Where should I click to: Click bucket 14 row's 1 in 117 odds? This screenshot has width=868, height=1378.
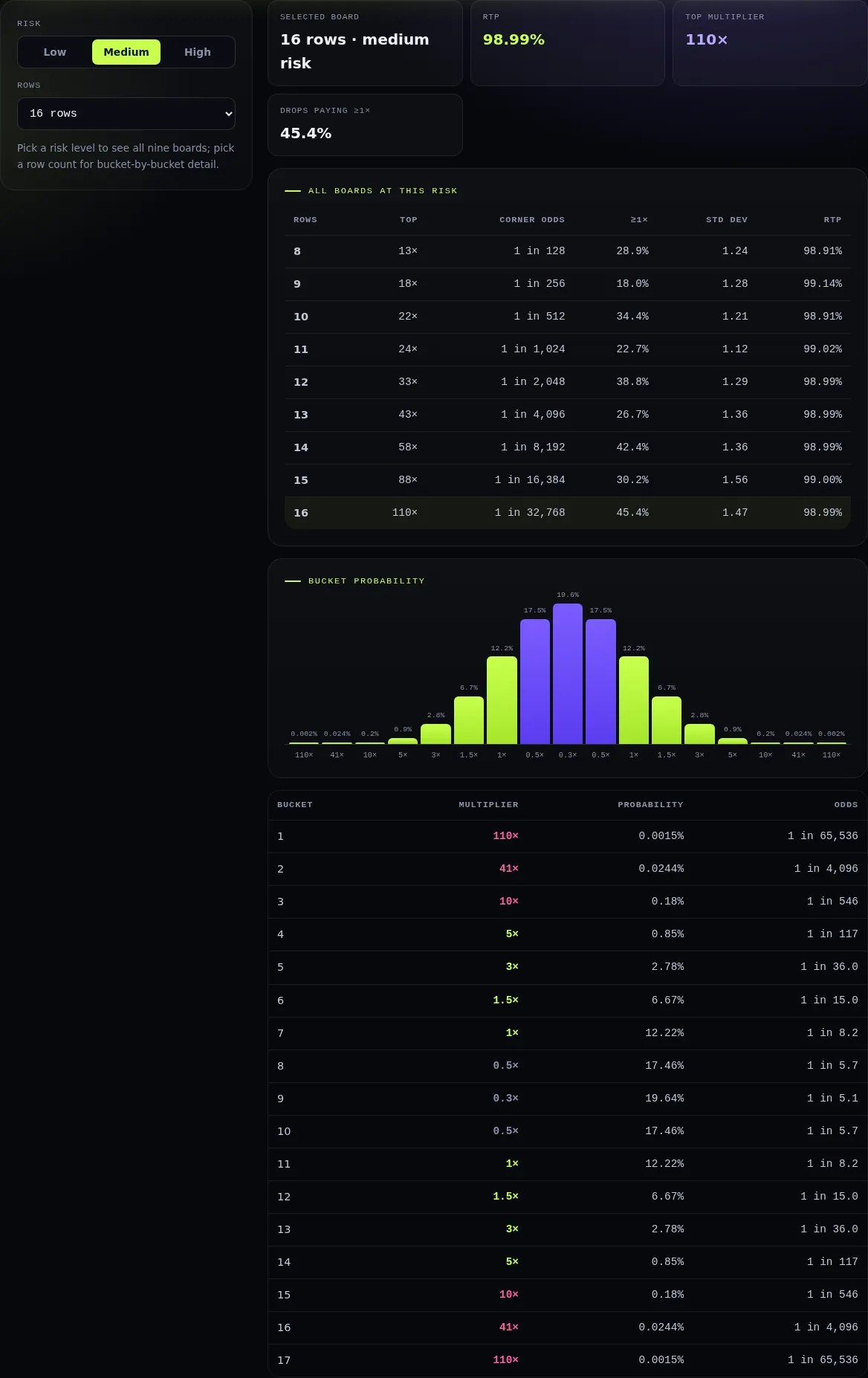832,1262
